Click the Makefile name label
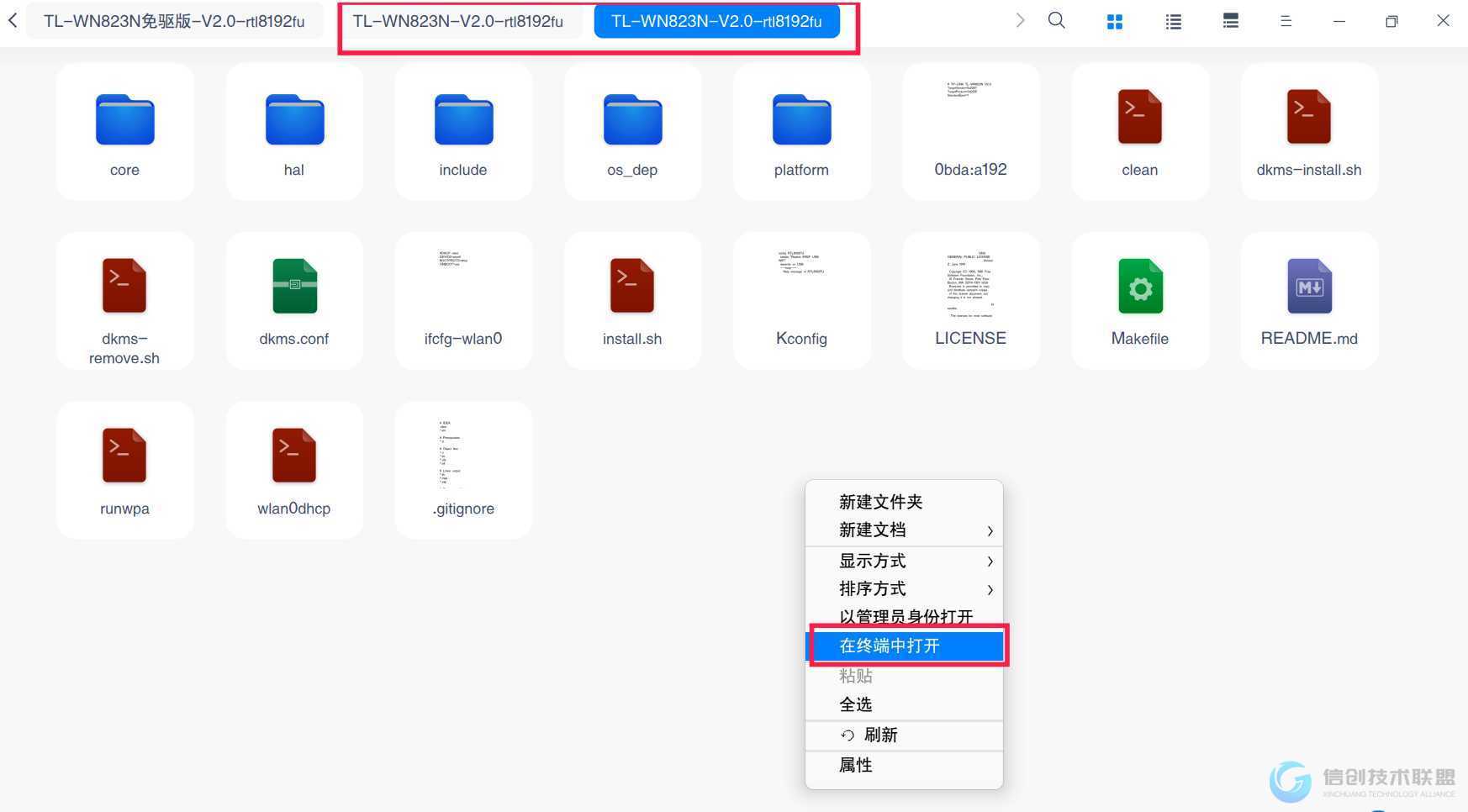This screenshot has width=1468, height=812. (1139, 339)
